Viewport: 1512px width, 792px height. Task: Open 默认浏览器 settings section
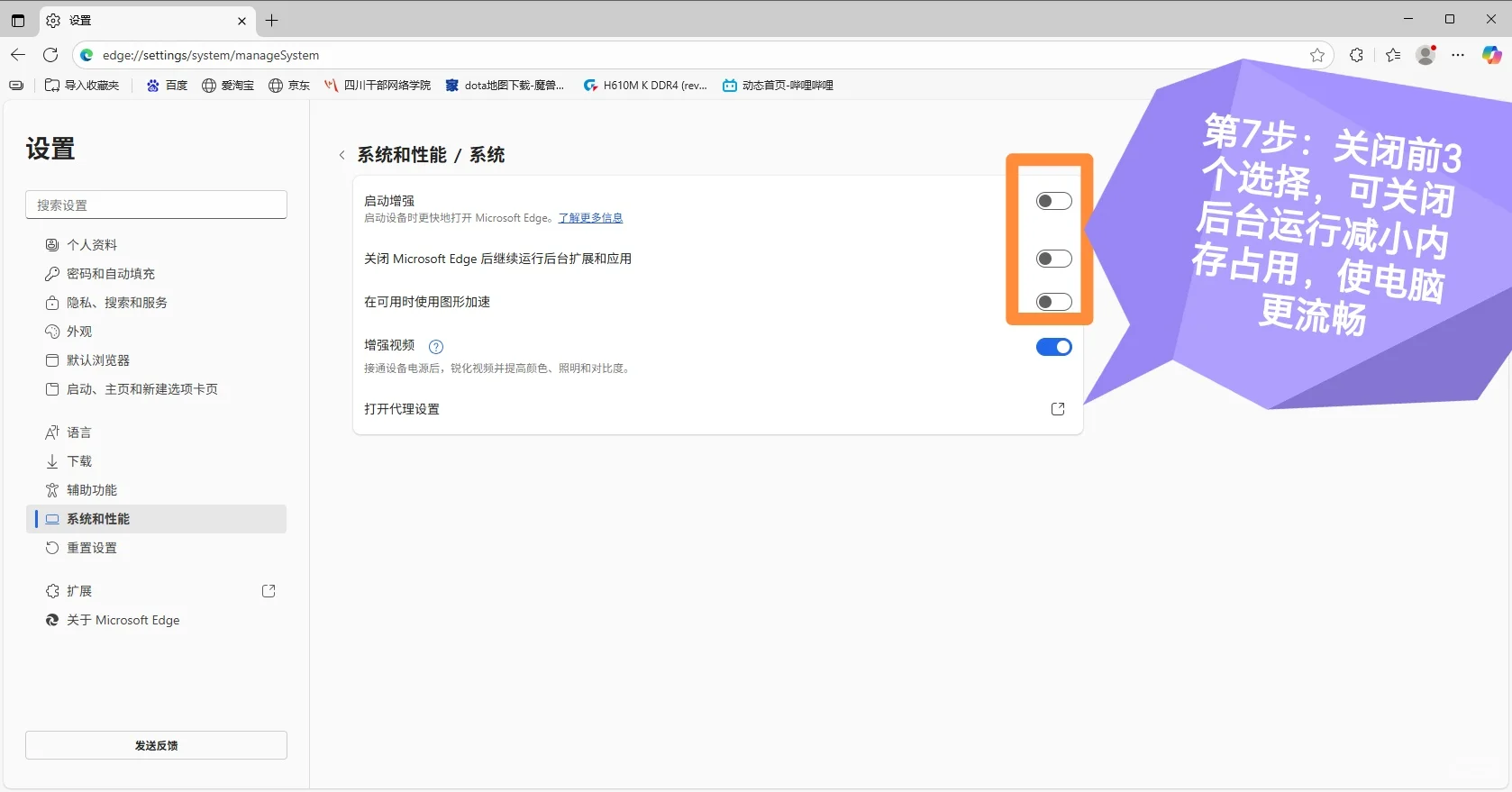pos(156,360)
